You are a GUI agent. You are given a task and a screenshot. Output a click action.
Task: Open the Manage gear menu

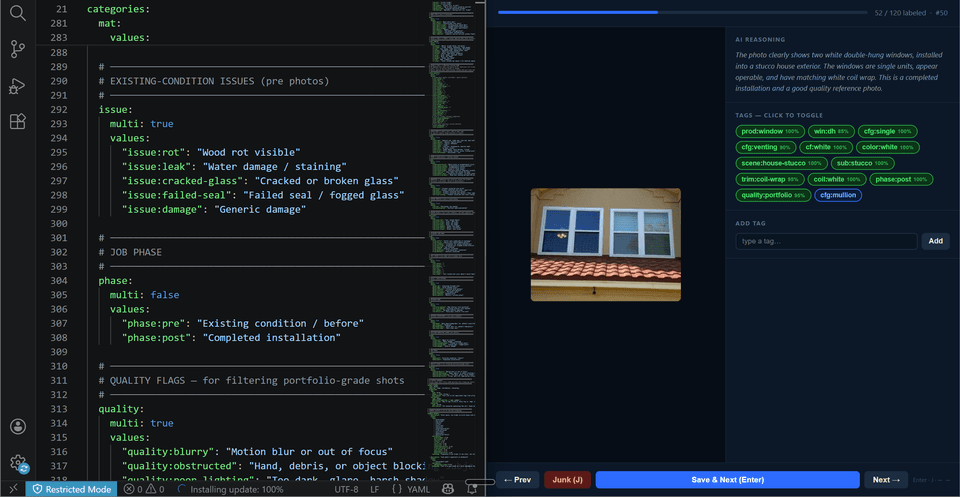[x=18, y=463]
